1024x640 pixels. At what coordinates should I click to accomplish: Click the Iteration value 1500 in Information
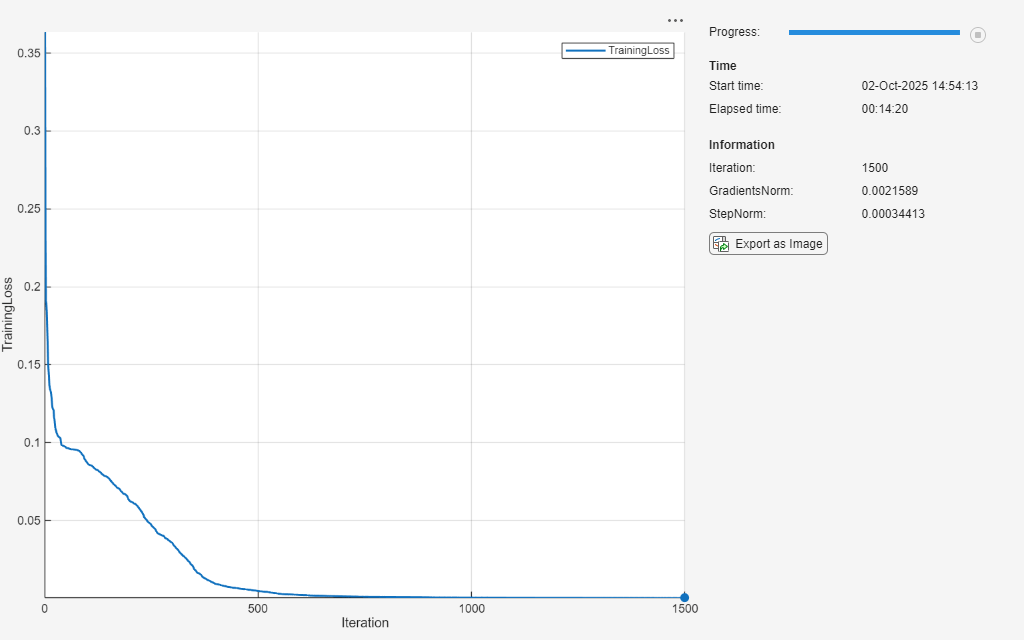coord(874,168)
